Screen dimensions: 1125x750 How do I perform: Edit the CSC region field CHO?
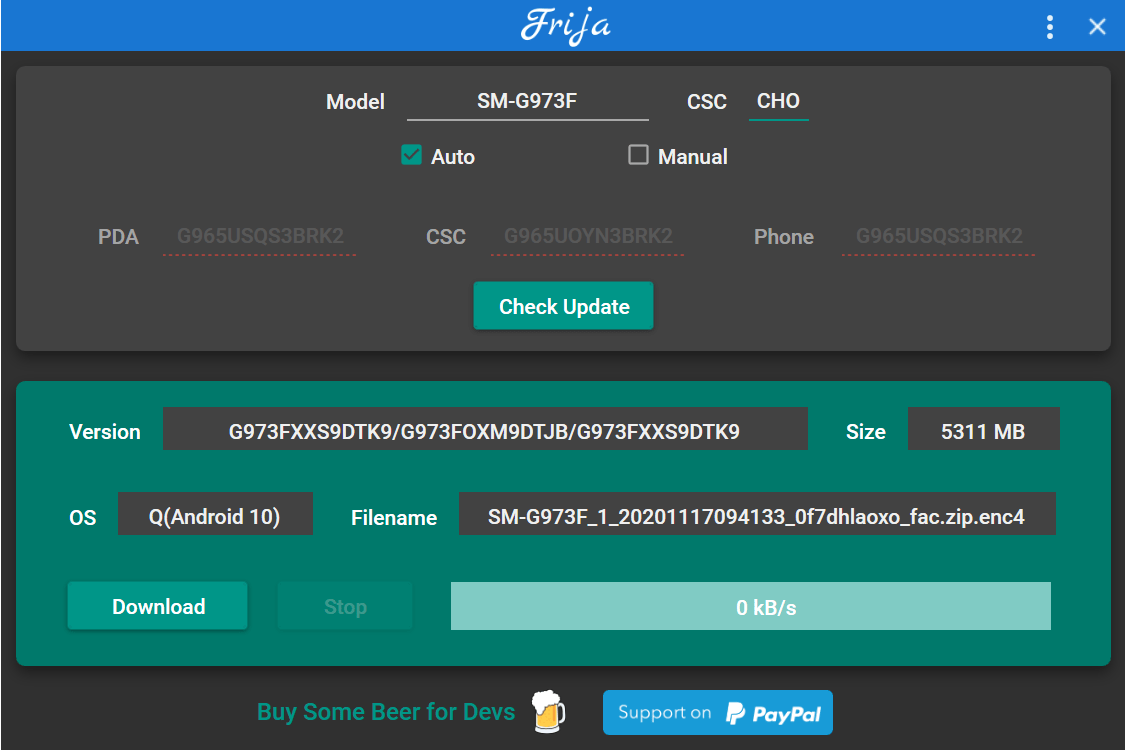[x=778, y=101]
